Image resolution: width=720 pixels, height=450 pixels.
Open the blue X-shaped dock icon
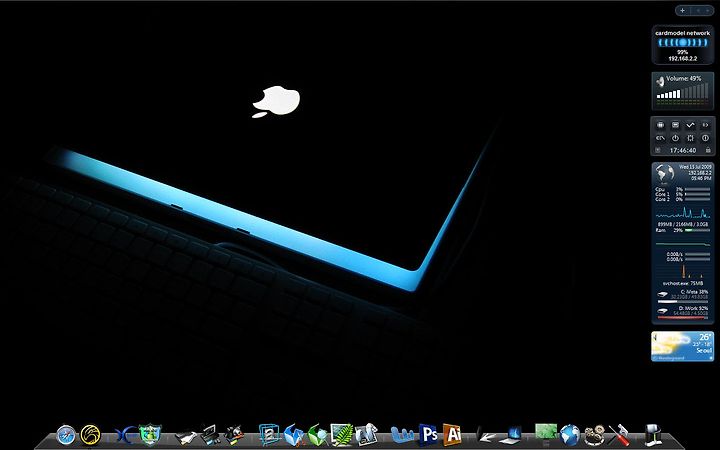pos(125,435)
